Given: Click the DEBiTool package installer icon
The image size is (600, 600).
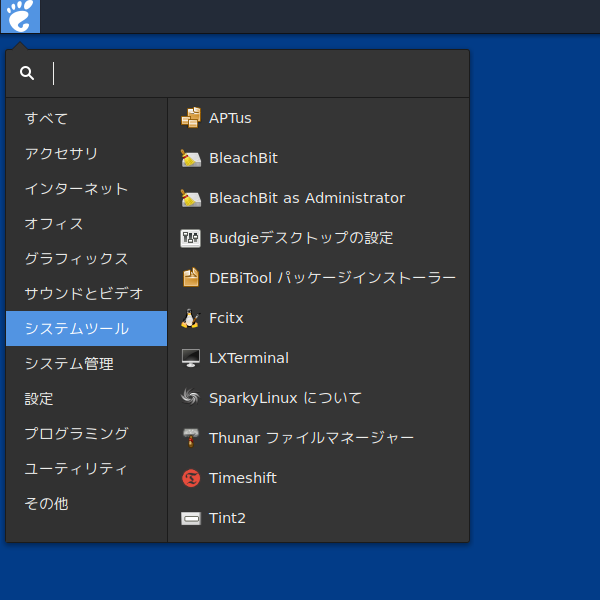Looking at the screenshot, I should pos(191,278).
